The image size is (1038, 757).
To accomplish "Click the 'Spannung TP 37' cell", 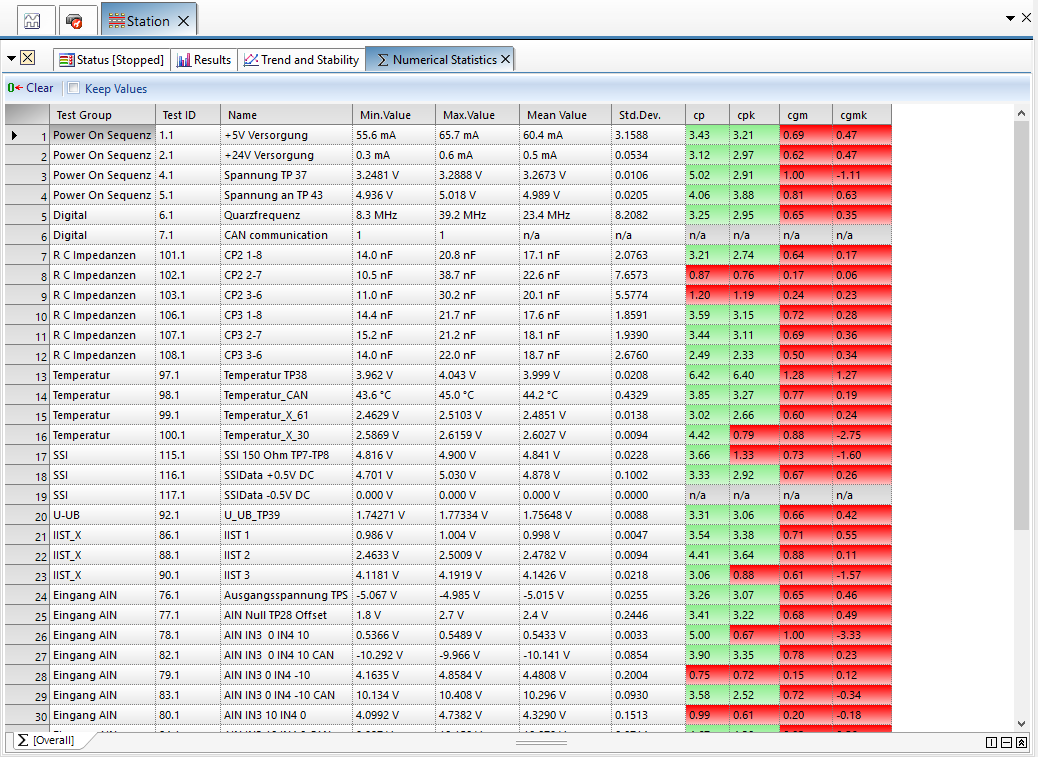I will (286, 175).
